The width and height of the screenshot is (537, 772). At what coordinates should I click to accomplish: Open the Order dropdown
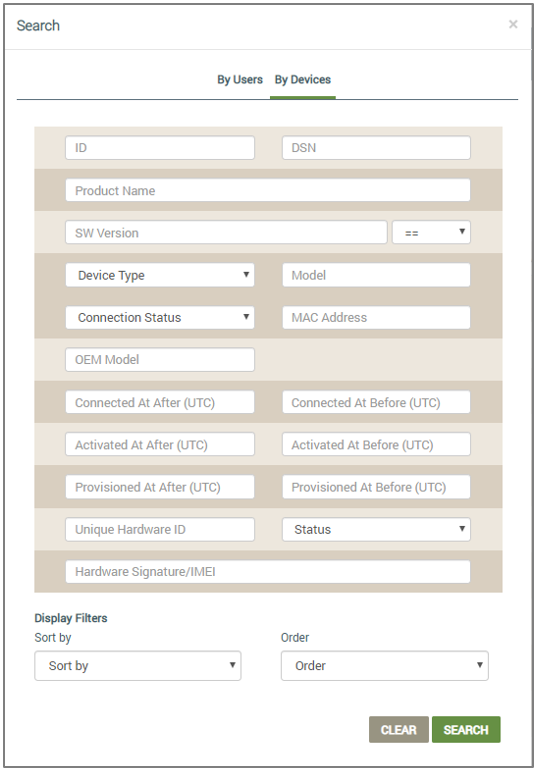[384, 666]
